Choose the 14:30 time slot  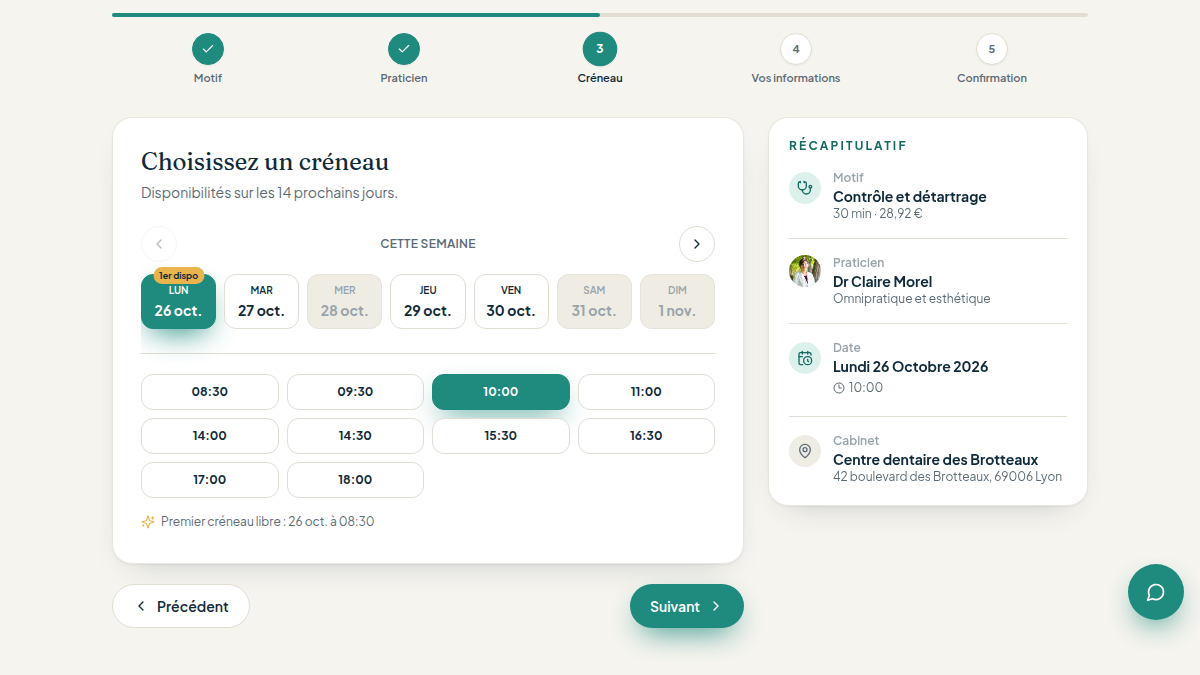pos(355,436)
